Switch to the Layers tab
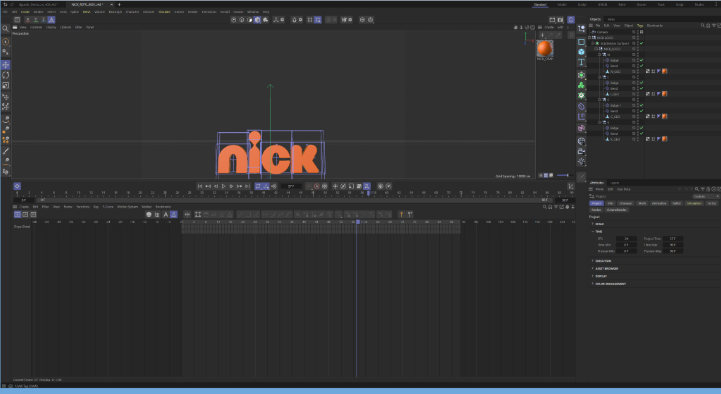Image resolution: width=721 pixels, height=394 pixels. pyautogui.click(x=614, y=183)
